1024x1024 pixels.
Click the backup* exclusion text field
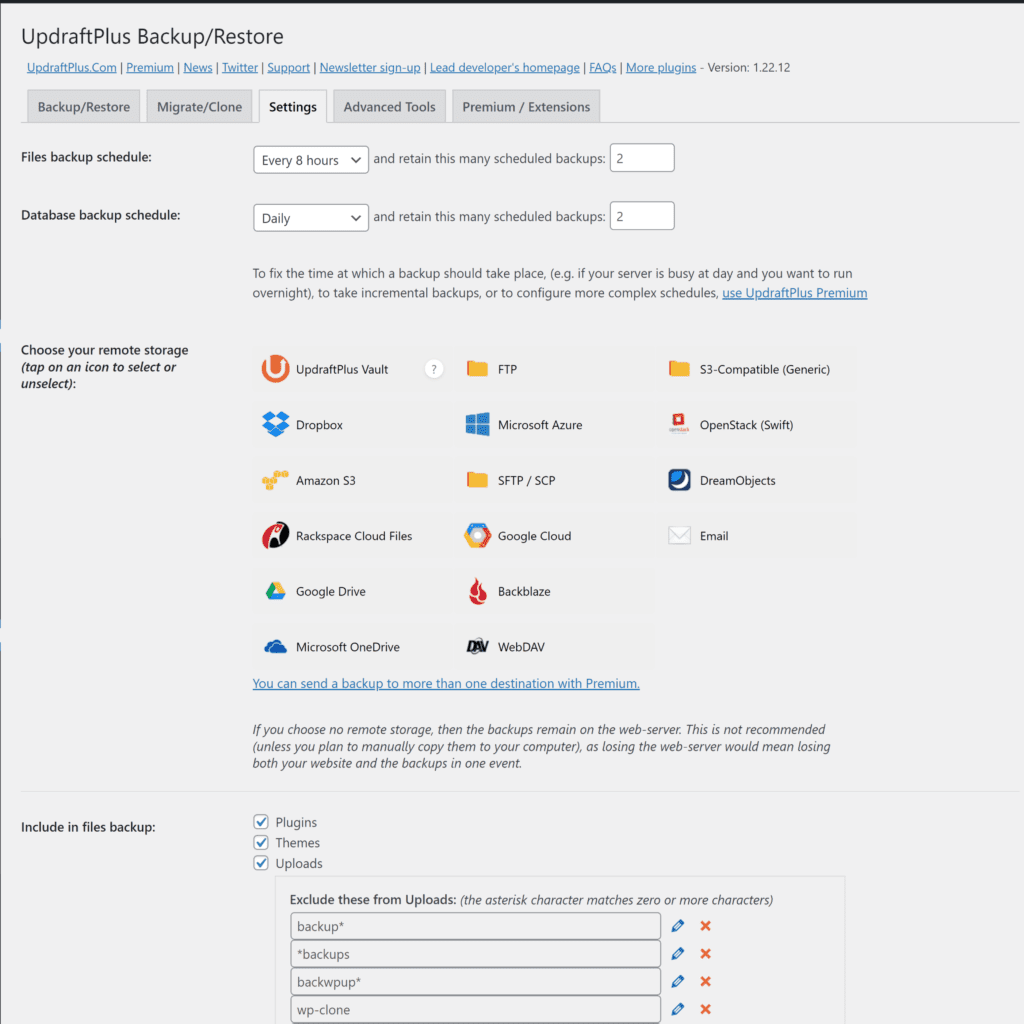pyautogui.click(x=475, y=926)
